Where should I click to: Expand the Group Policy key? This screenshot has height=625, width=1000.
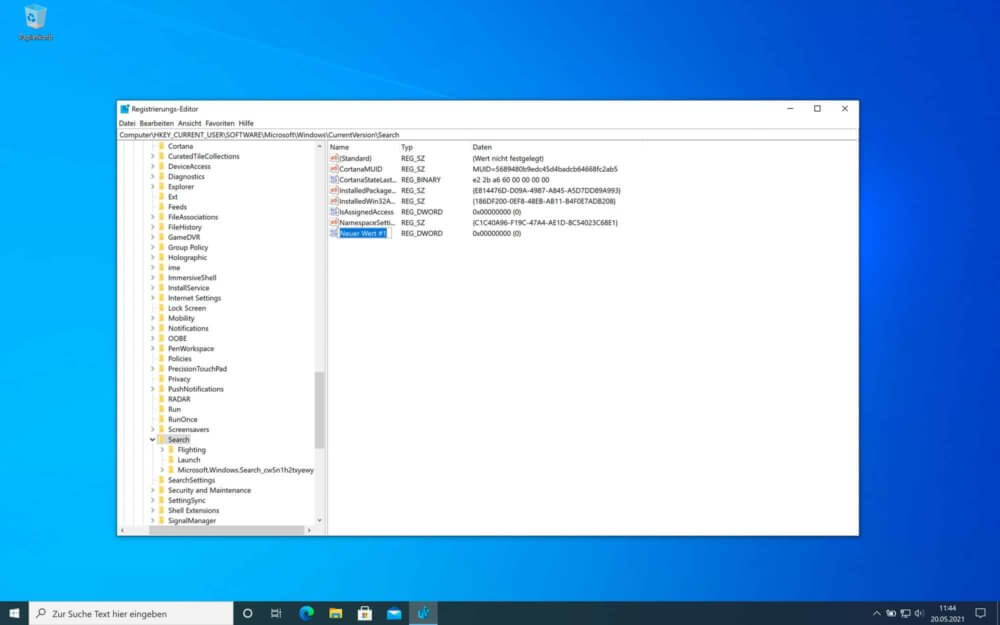pyautogui.click(x=152, y=247)
